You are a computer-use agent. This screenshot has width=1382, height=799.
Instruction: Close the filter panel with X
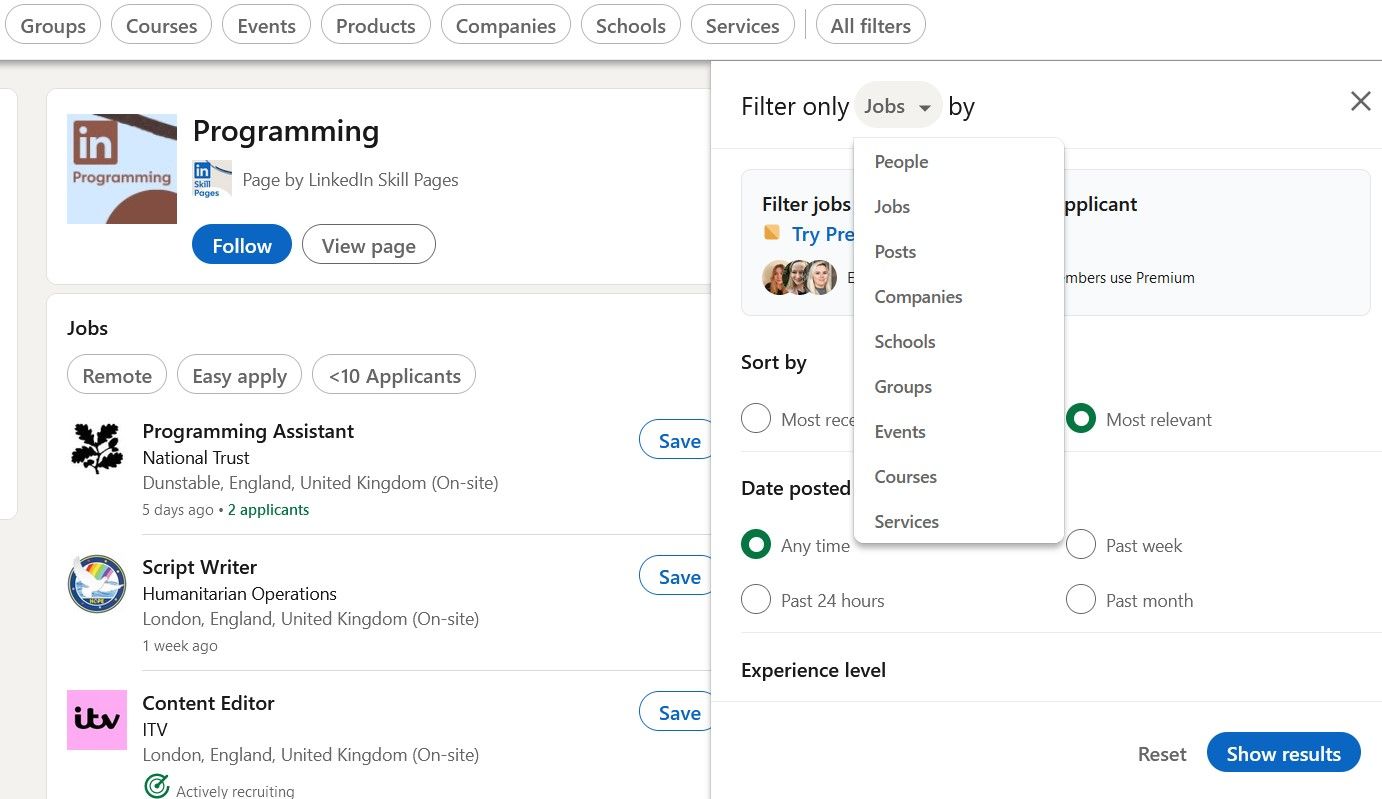click(x=1360, y=101)
